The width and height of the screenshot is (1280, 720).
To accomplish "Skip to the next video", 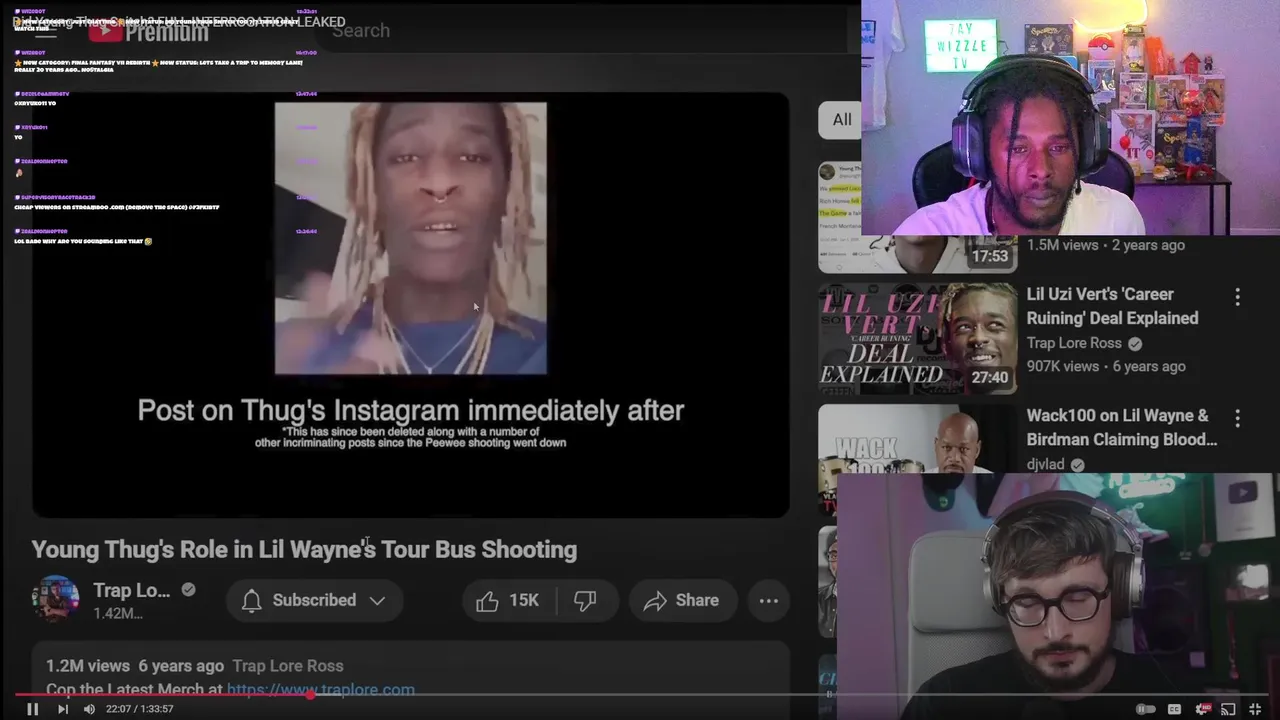I will click(x=62, y=709).
